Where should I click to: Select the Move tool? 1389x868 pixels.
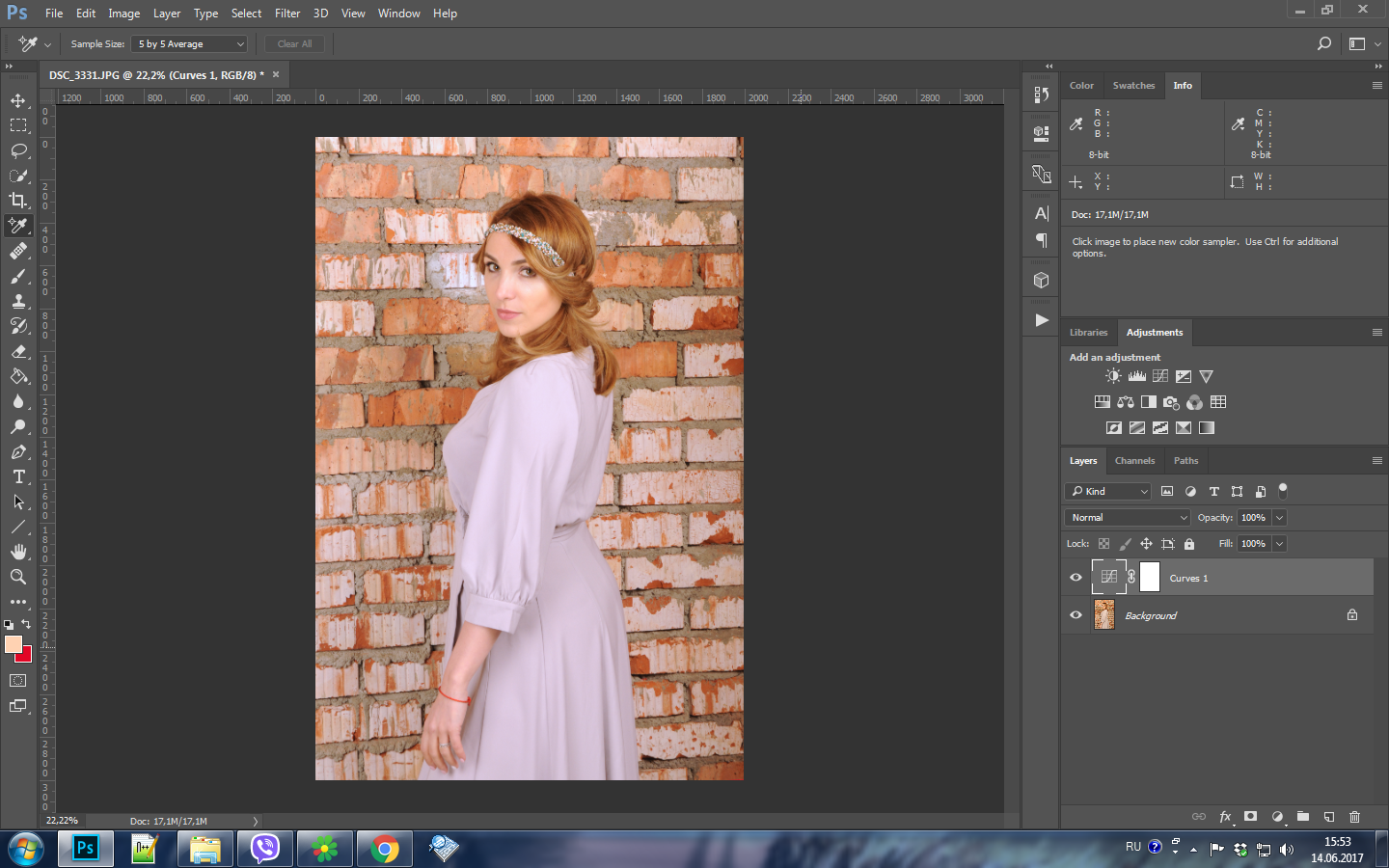coord(18,100)
